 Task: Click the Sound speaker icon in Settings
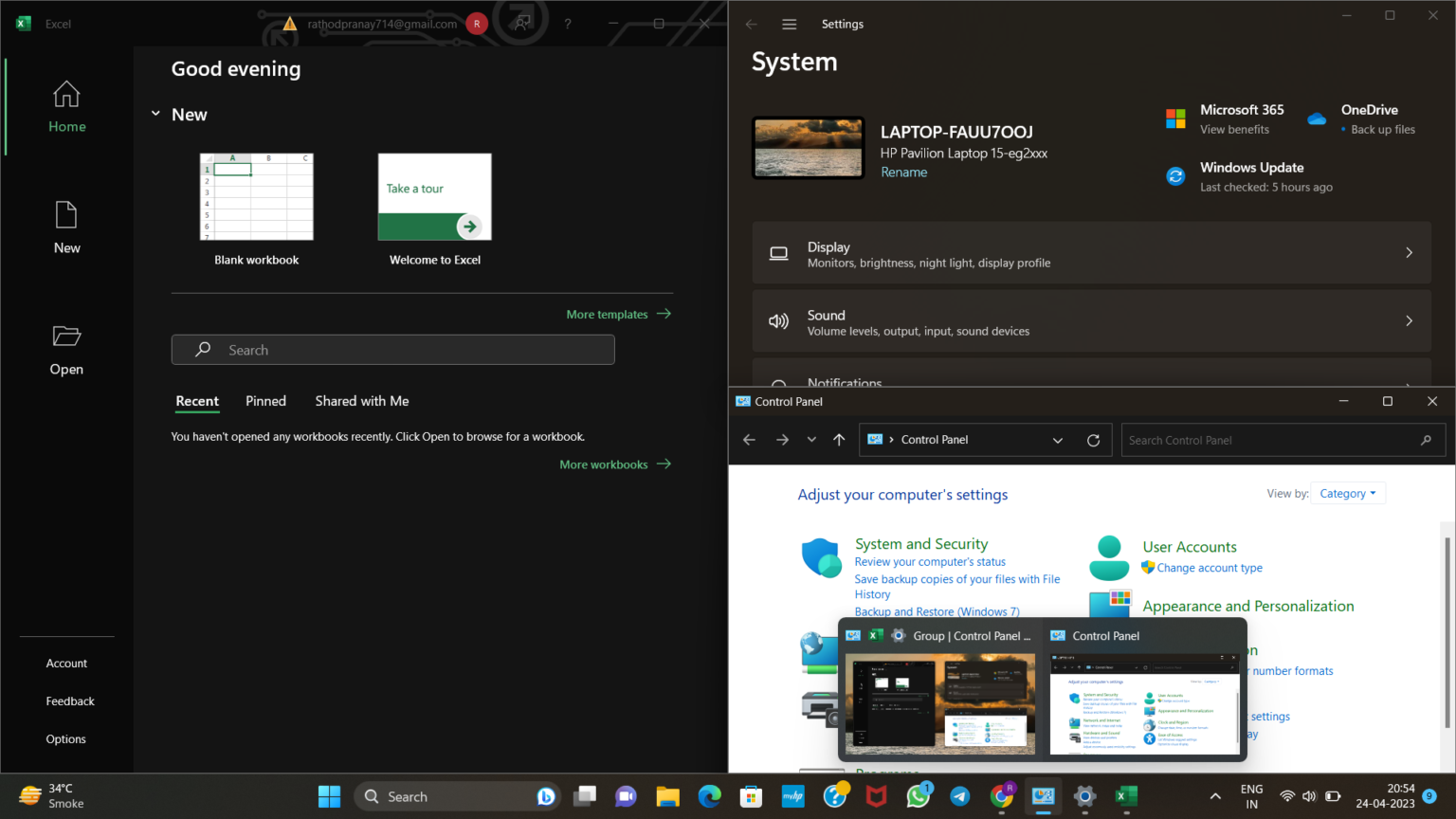point(778,320)
